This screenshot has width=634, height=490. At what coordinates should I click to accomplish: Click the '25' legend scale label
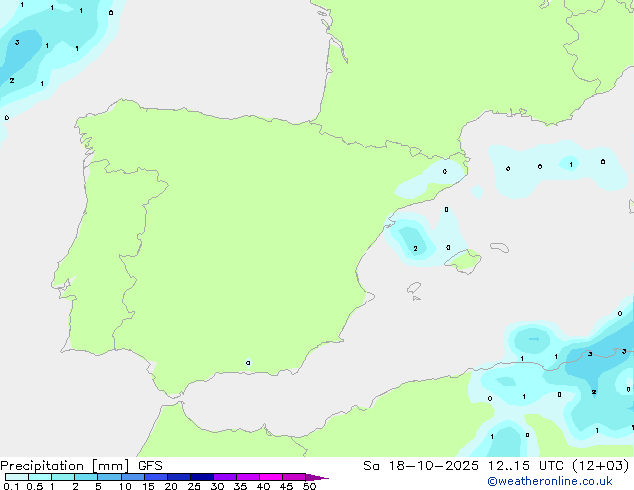(x=194, y=486)
